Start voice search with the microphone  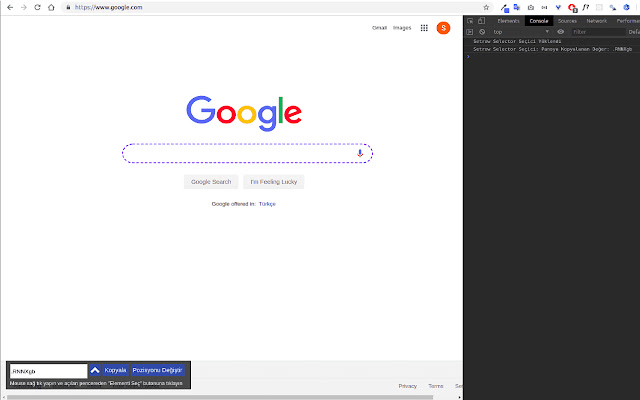pos(360,153)
